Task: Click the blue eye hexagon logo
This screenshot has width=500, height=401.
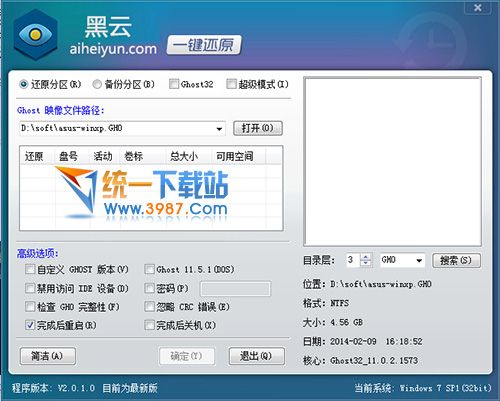Action: (x=36, y=34)
